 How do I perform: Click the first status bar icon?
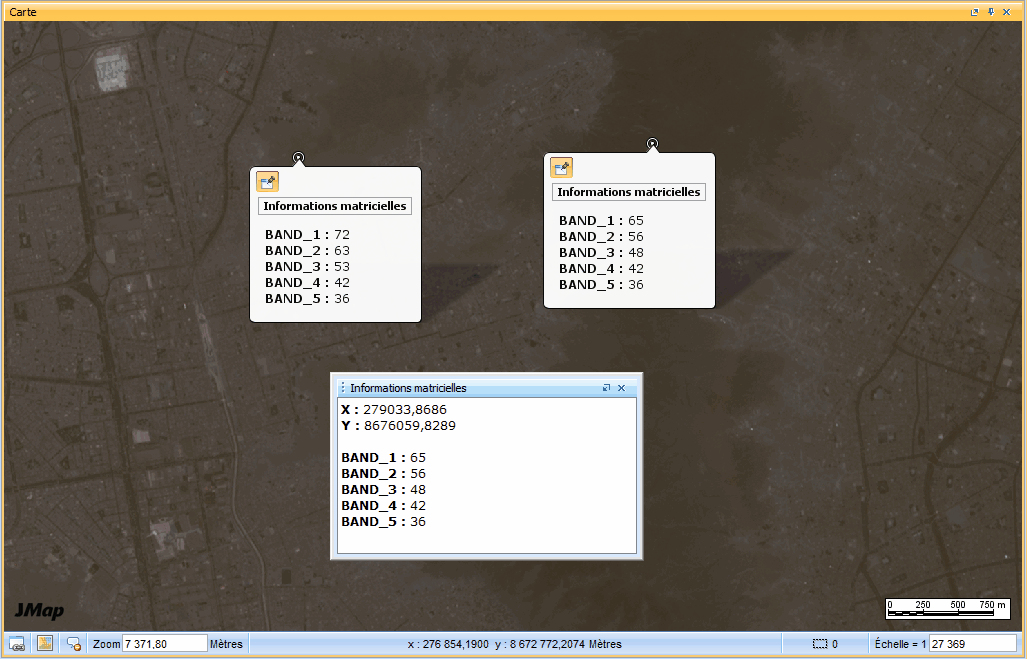pos(17,643)
